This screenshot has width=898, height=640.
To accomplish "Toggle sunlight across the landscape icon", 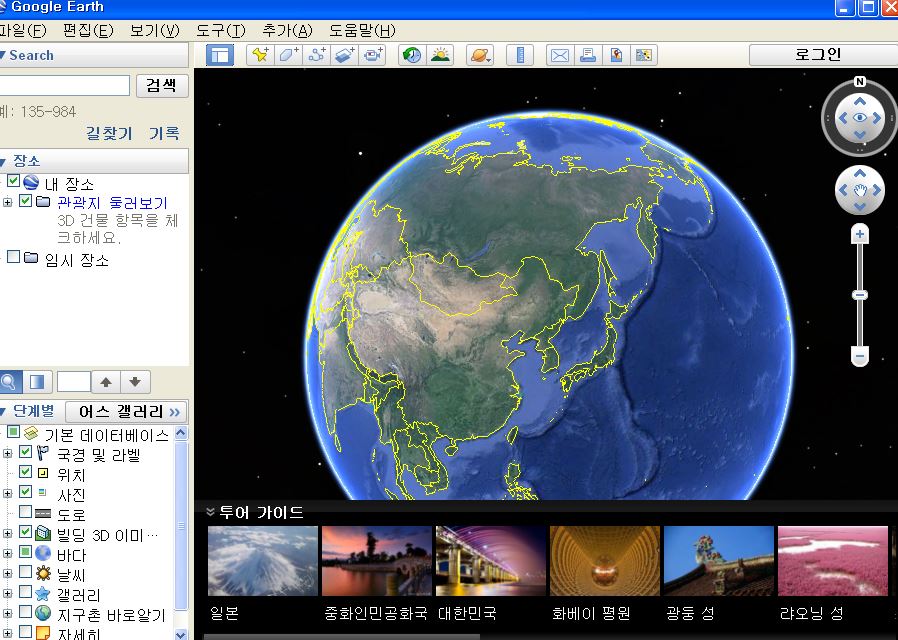I will click(440, 55).
